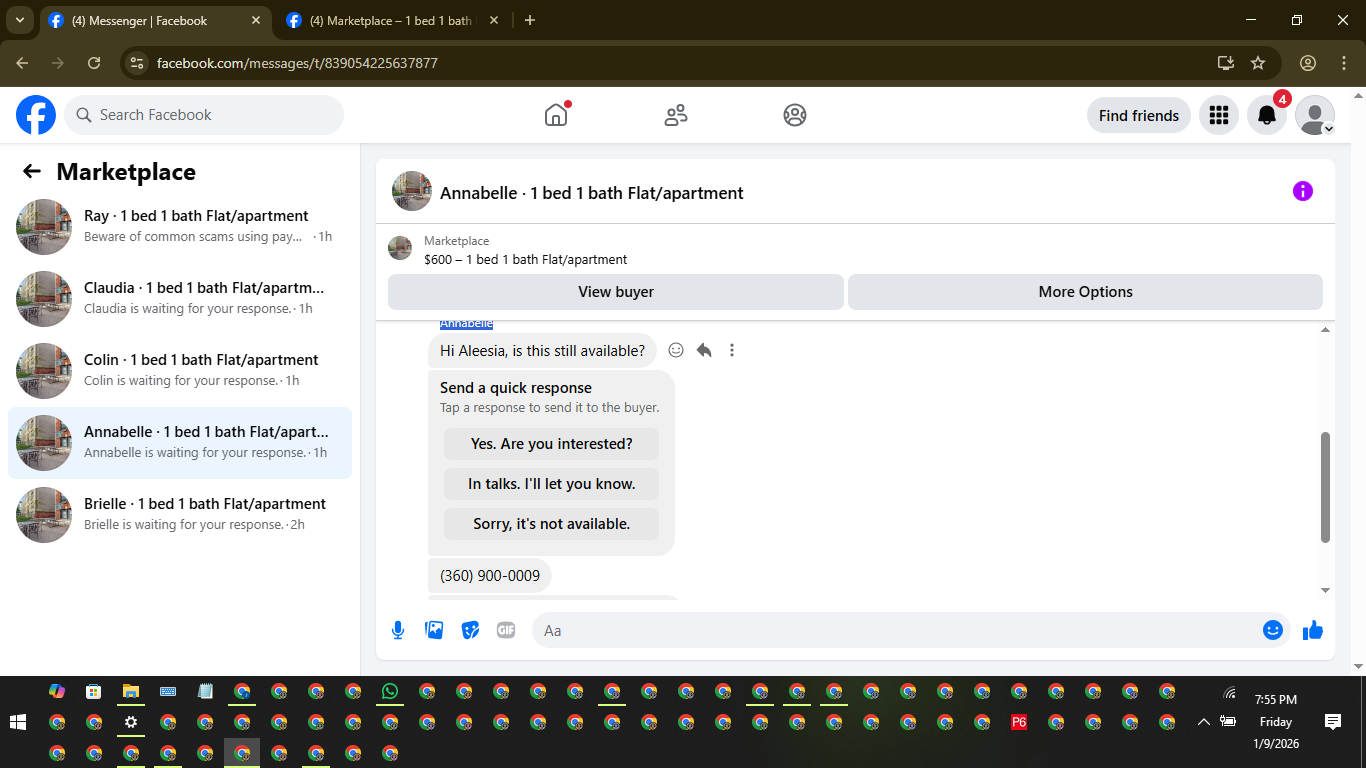Open emoji picker in message box
Image resolution: width=1366 pixels, height=768 pixels.
(x=1273, y=630)
